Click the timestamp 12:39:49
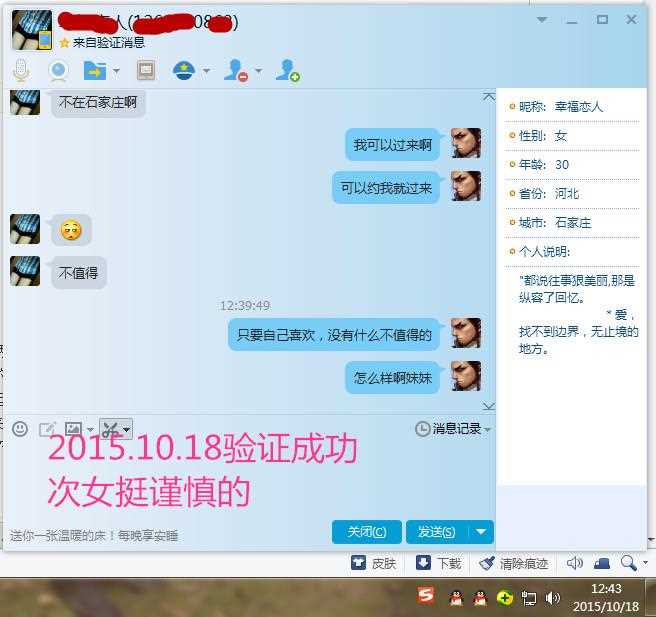The width and height of the screenshot is (656, 617). point(245,305)
